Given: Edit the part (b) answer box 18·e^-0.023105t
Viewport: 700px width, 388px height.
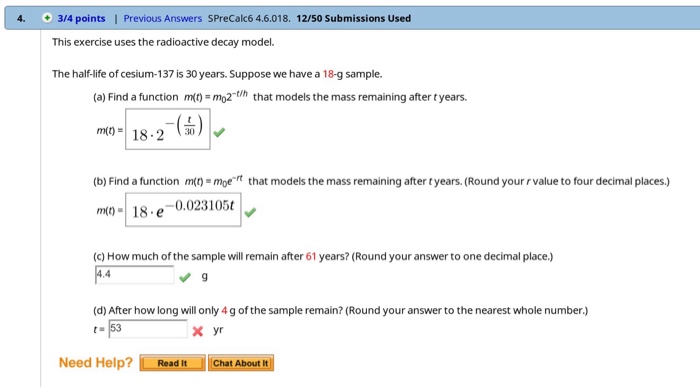Looking at the screenshot, I should click(x=183, y=209).
